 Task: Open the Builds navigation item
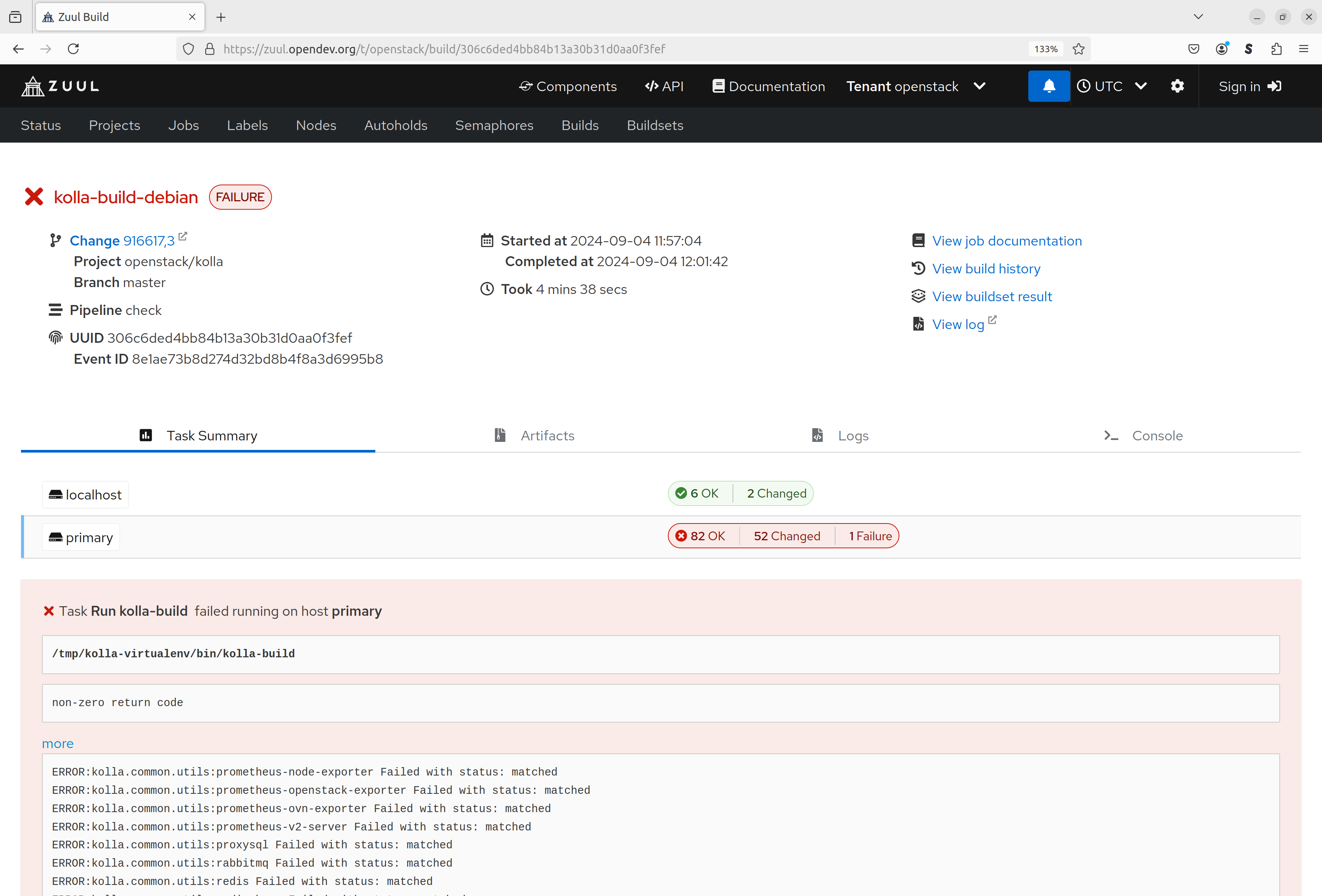tap(580, 125)
